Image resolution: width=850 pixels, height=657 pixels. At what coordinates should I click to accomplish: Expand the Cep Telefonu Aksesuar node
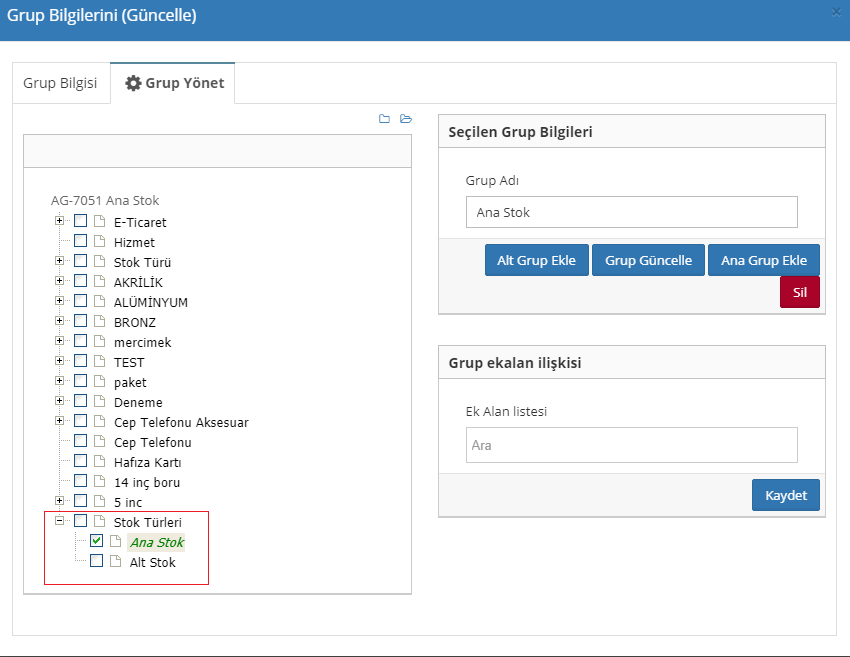60,421
